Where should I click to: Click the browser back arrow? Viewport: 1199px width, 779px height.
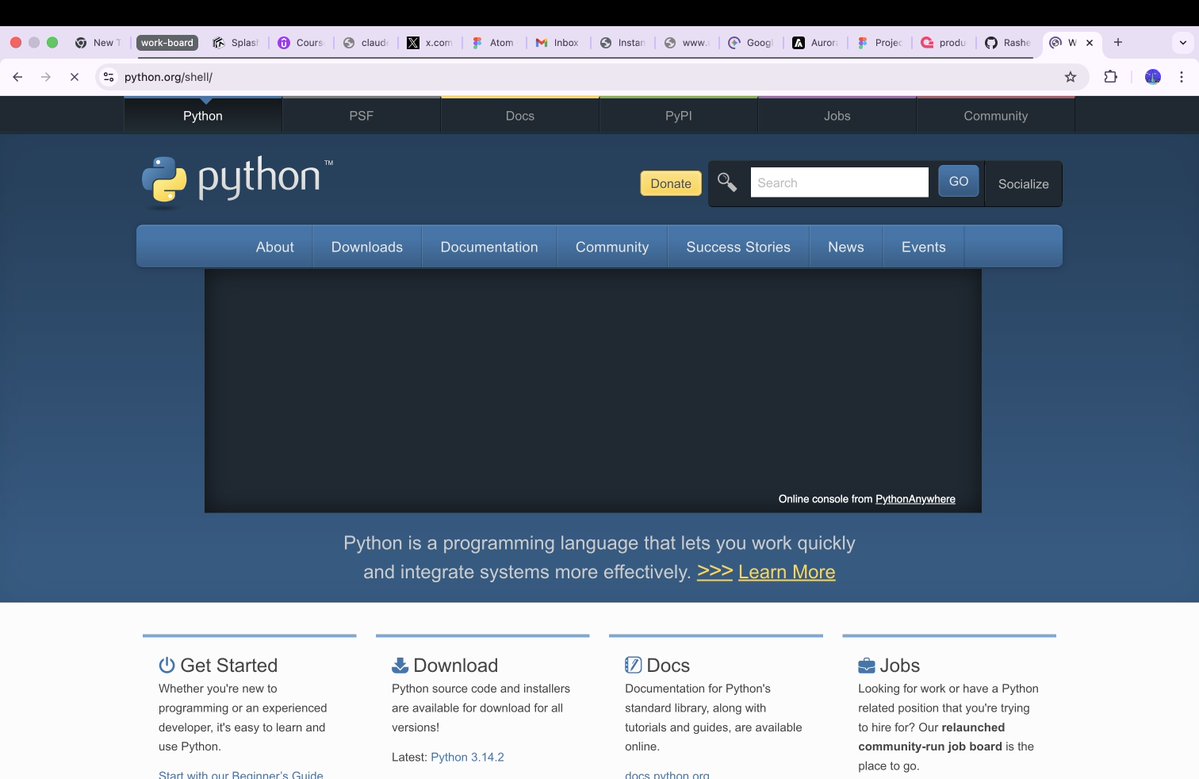pos(18,76)
